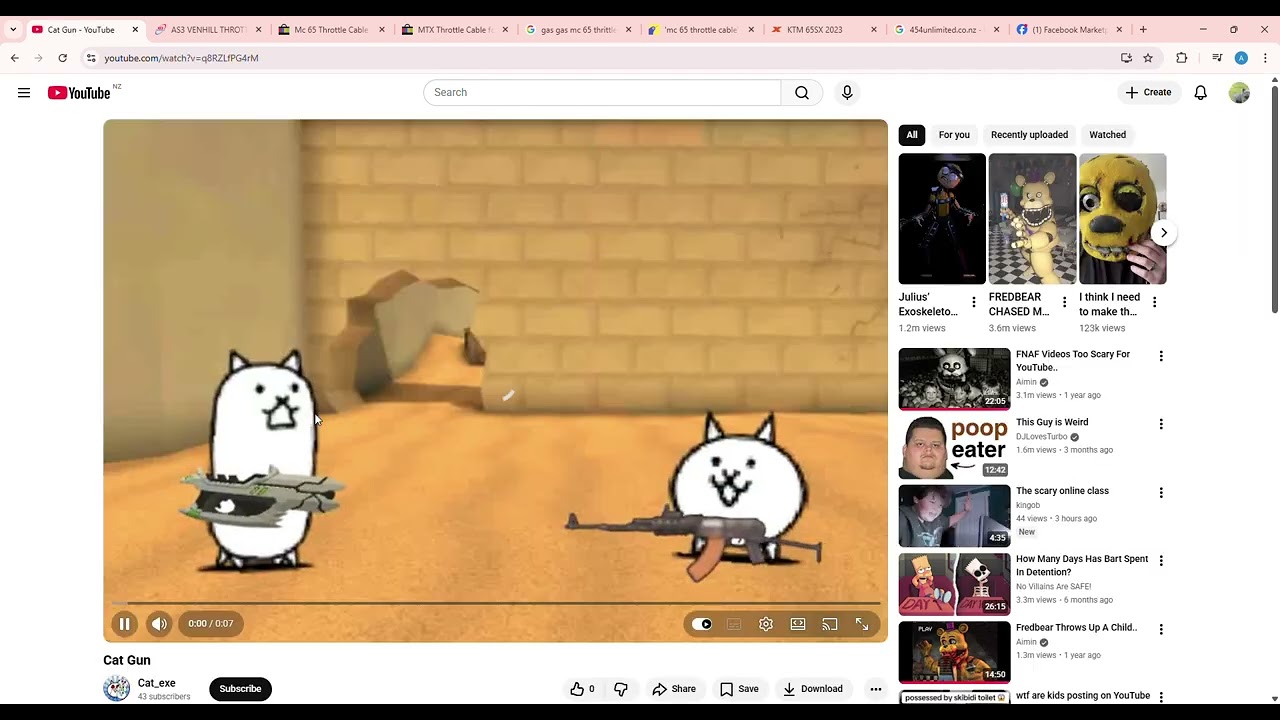This screenshot has height=720, width=1280.
Task: Select the Watched filter chip
Action: [1107, 135]
